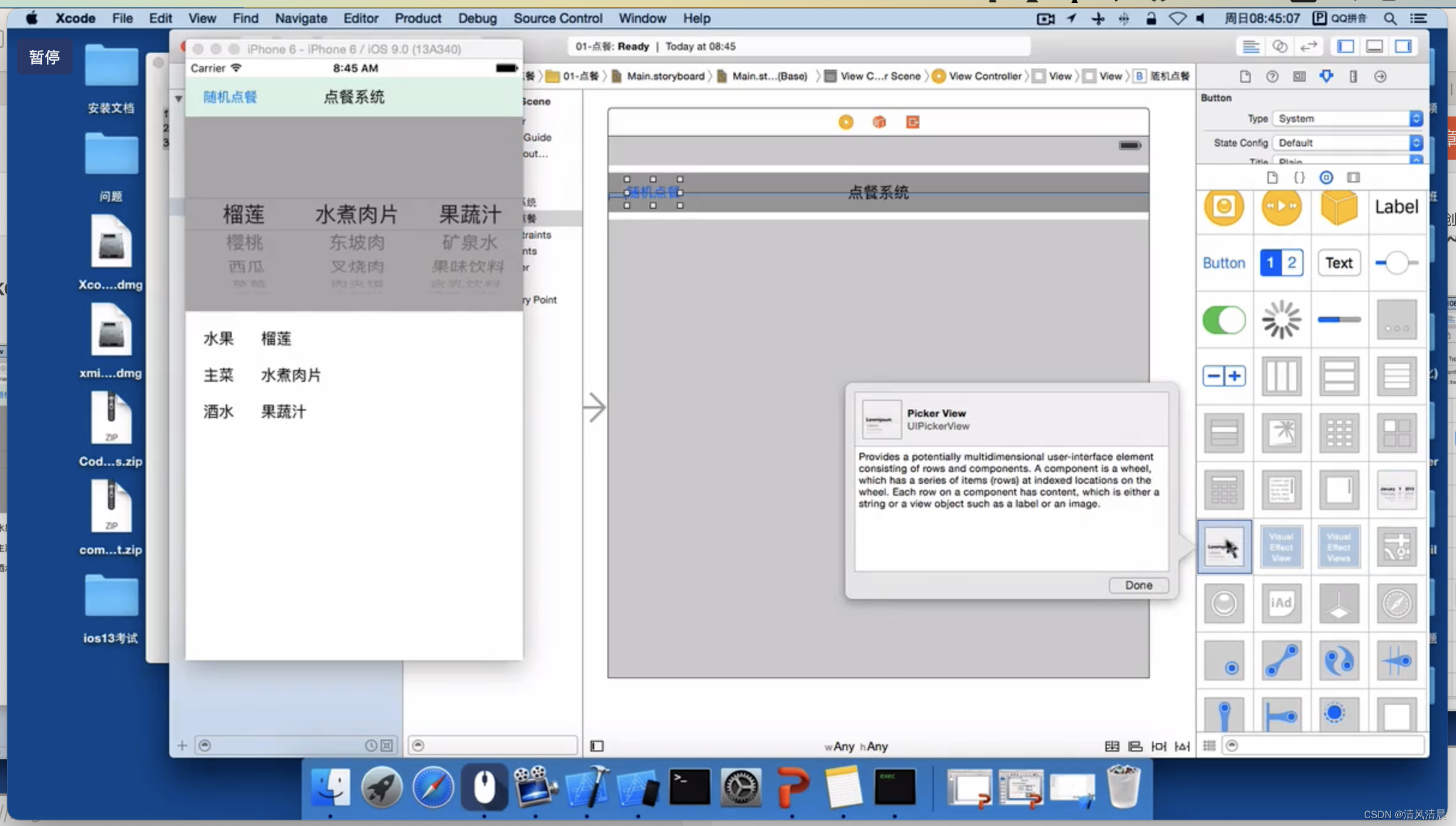Open the Product menu

(418, 18)
